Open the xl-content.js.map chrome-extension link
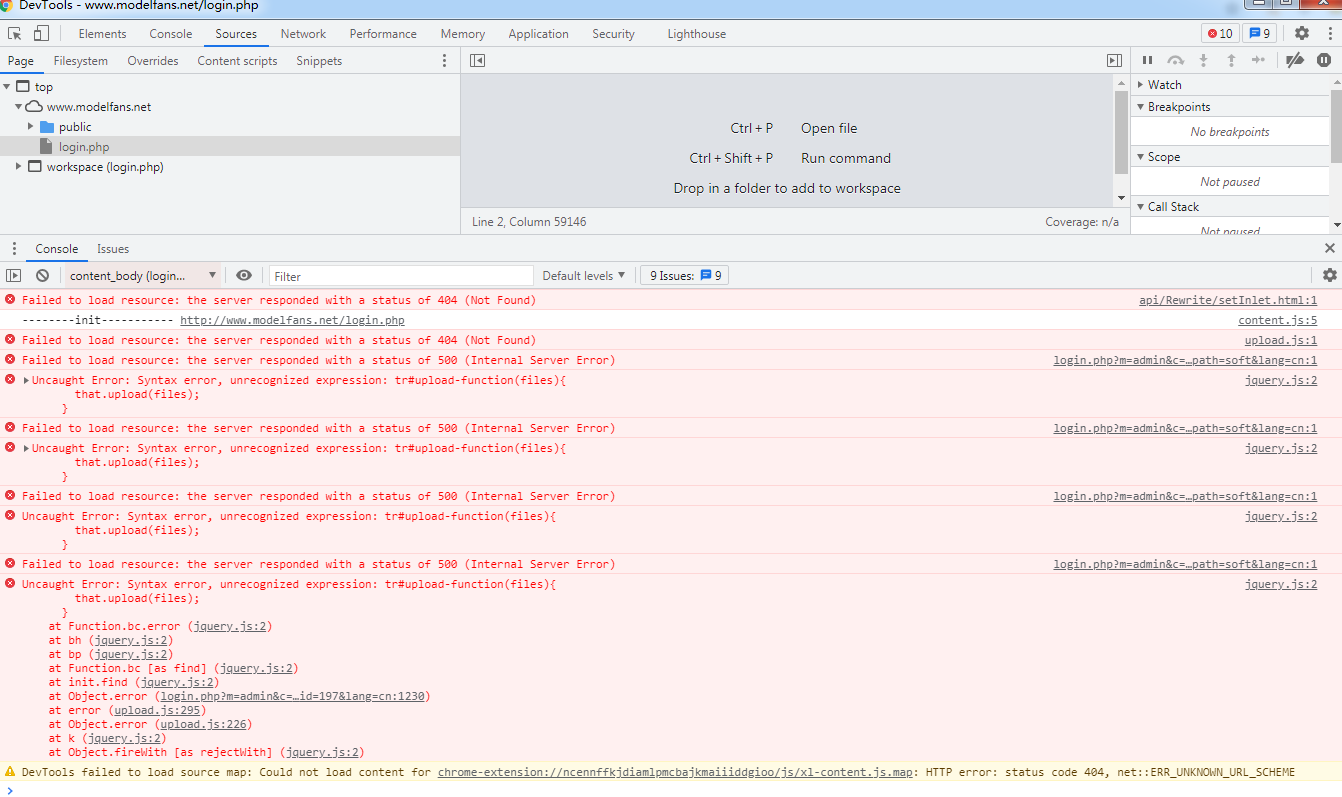 [x=675, y=772]
